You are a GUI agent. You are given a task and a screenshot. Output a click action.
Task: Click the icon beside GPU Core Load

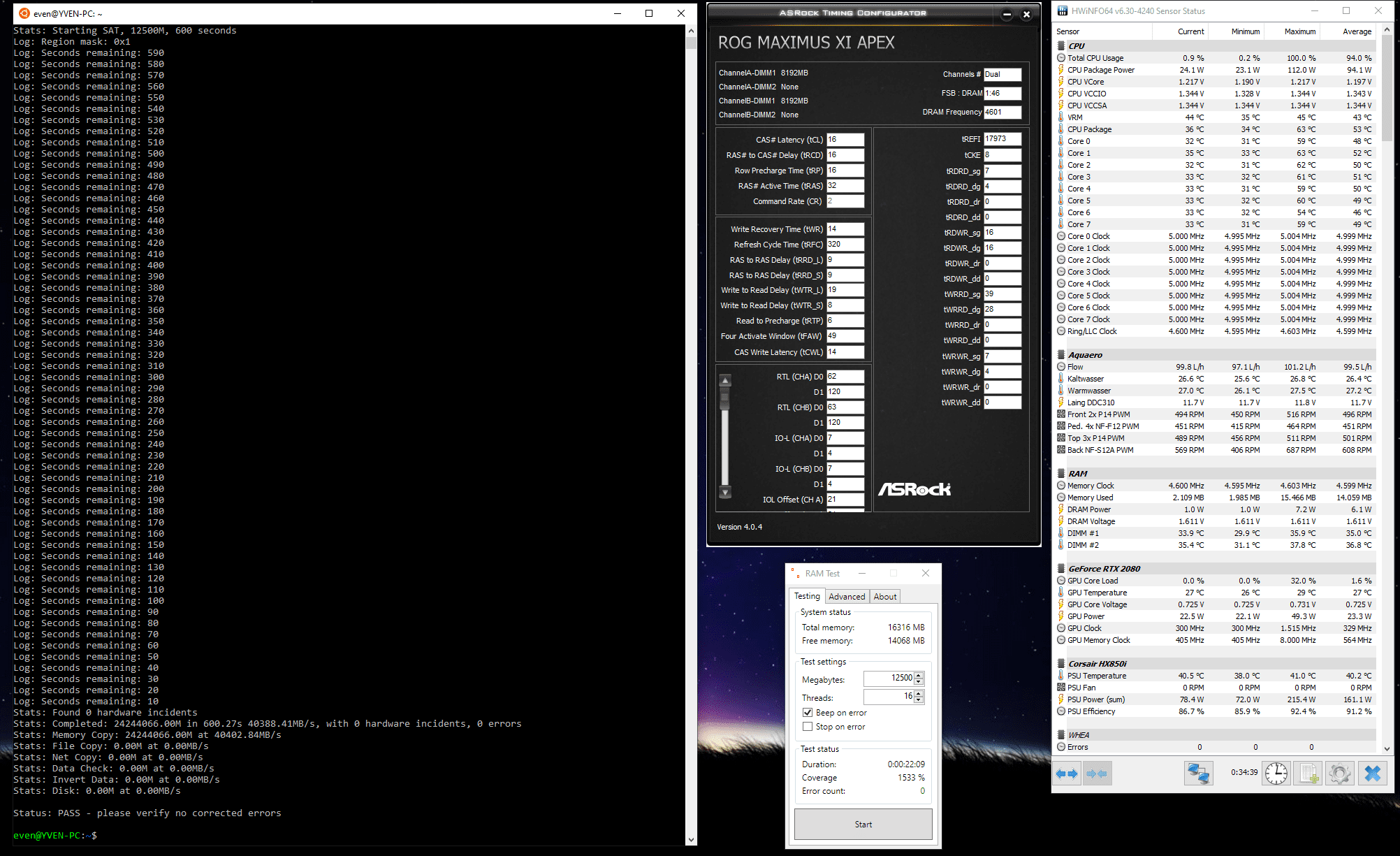point(1061,581)
